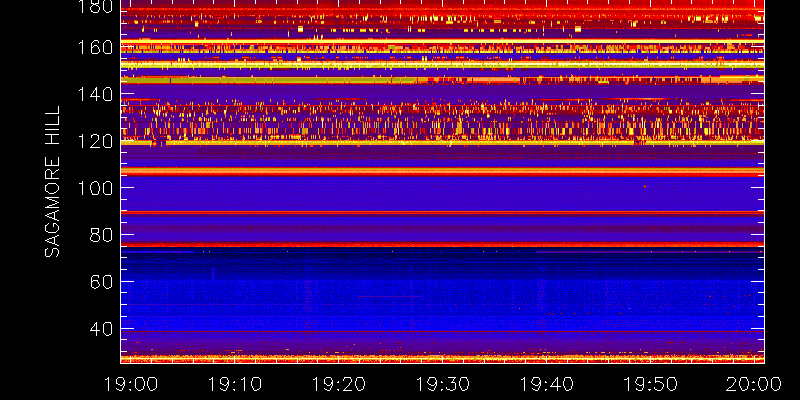The width and height of the screenshot is (800, 400).
Task: Click the 19:30 time axis label
Action: [442, 384]
